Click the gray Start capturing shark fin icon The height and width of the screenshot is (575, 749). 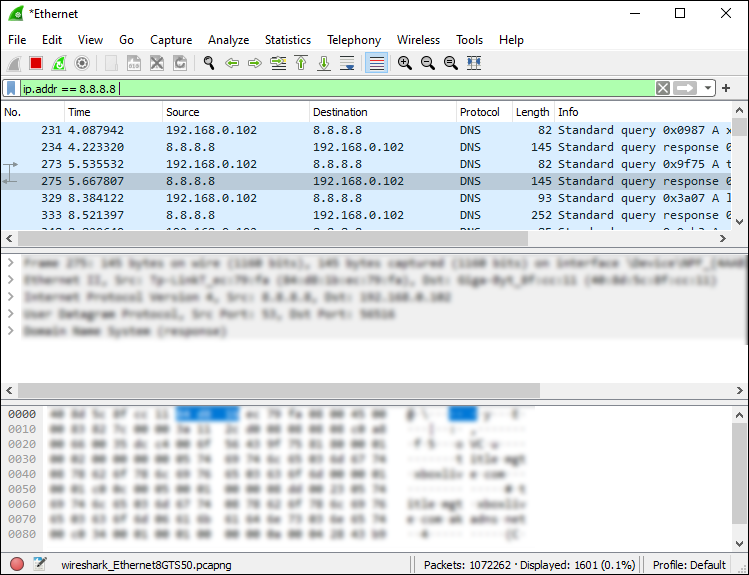(x=14, y=63)
